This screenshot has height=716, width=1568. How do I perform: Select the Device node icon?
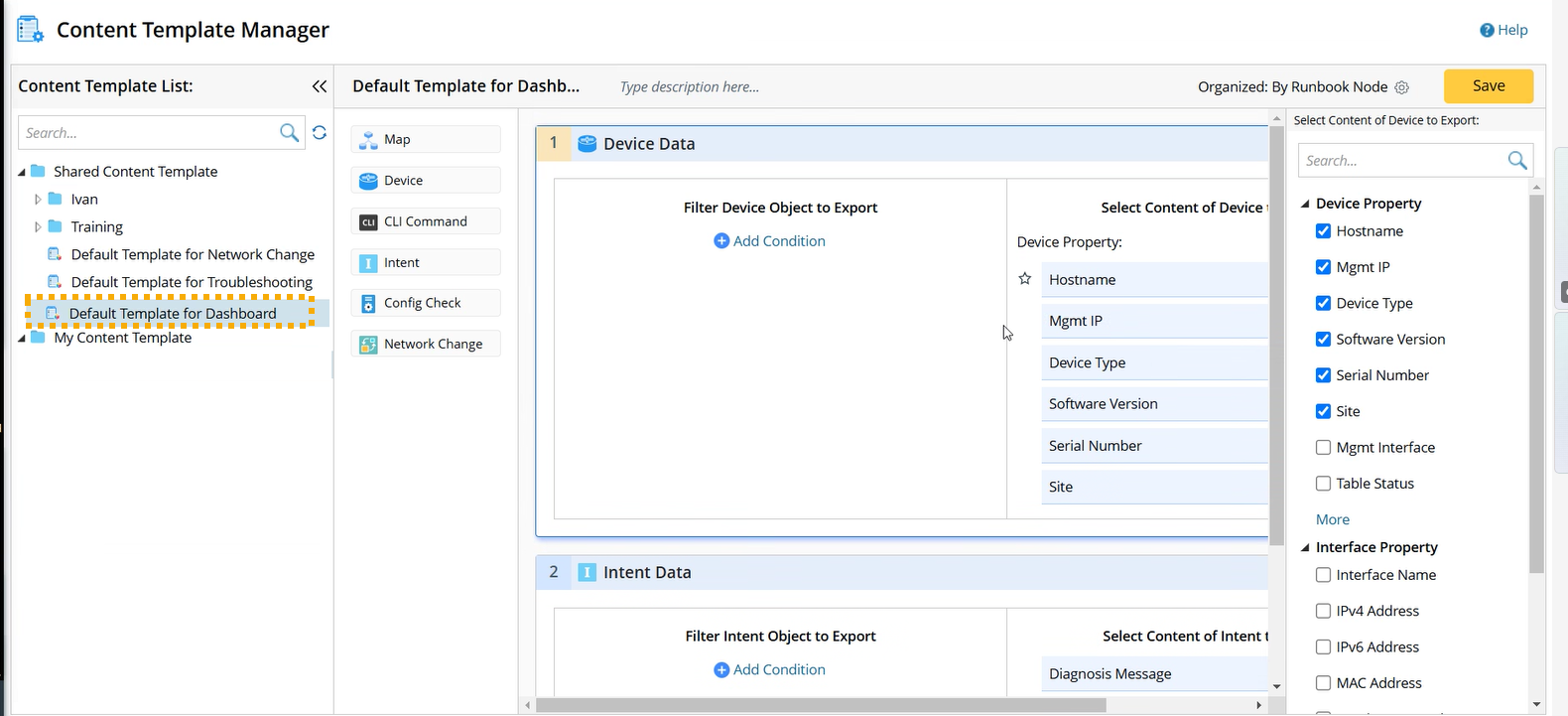pyautogui.click(x=368, y=181)
